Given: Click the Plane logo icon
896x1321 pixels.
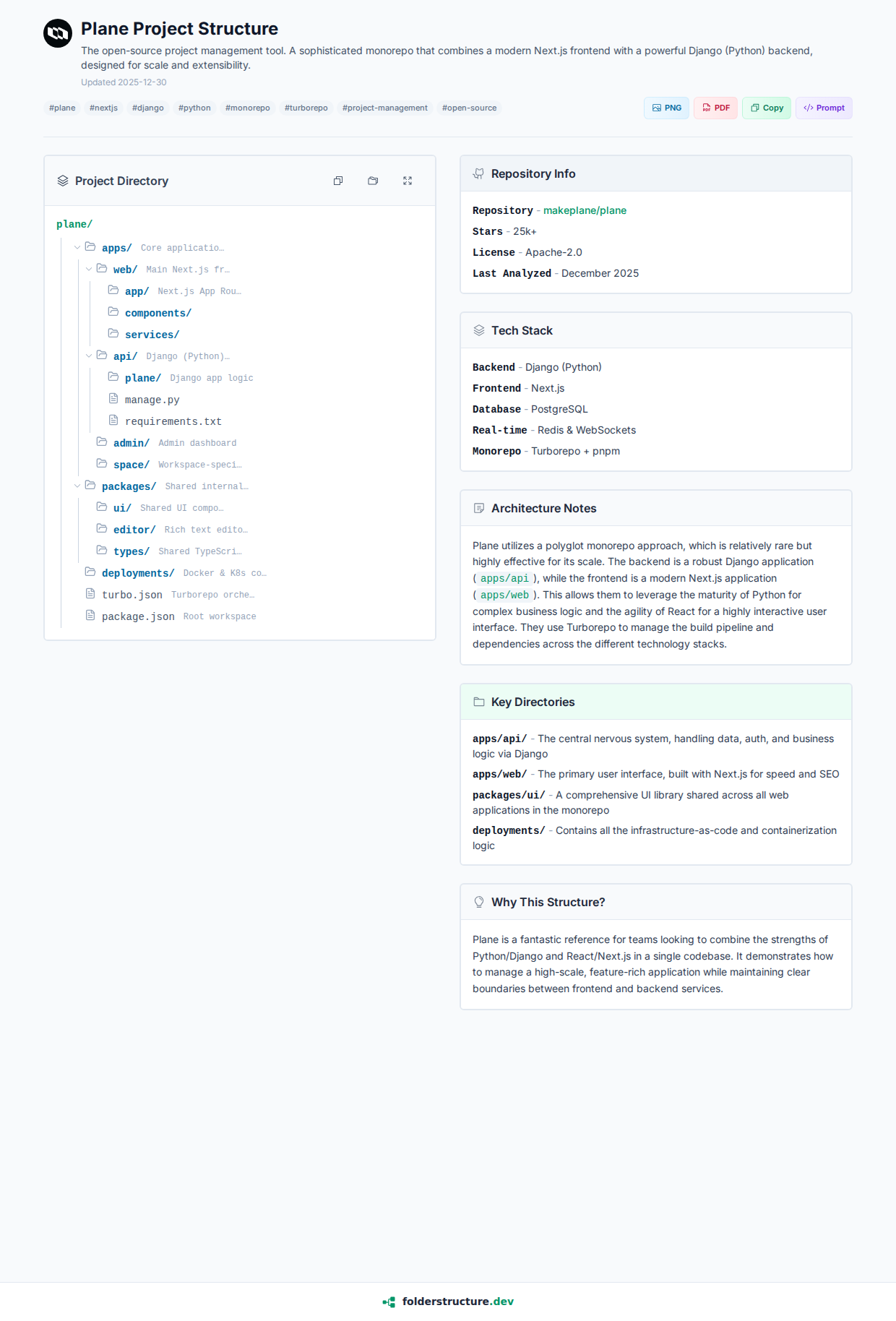Looking at the screenshot, I should pyautogui.click(x=58, y=33).
